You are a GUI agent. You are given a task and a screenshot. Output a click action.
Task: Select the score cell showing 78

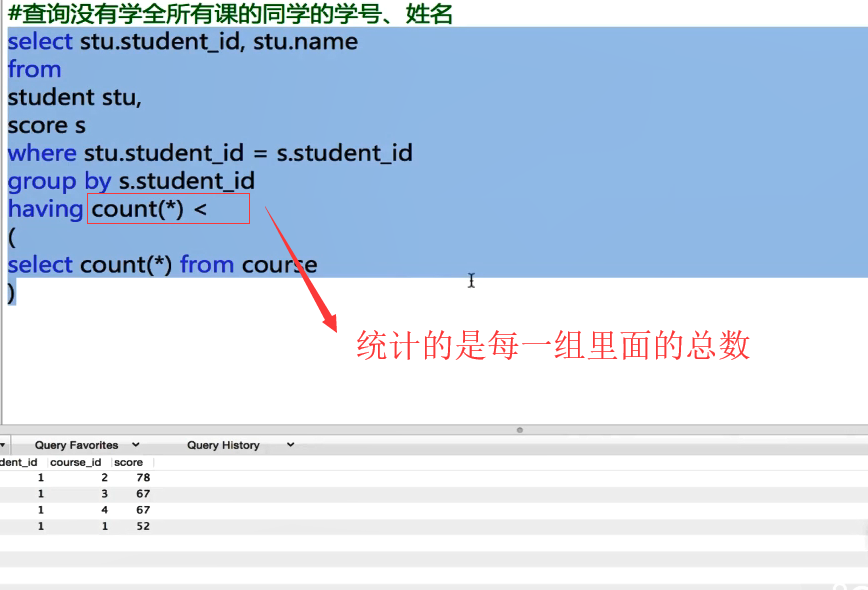tap(143, 477)
